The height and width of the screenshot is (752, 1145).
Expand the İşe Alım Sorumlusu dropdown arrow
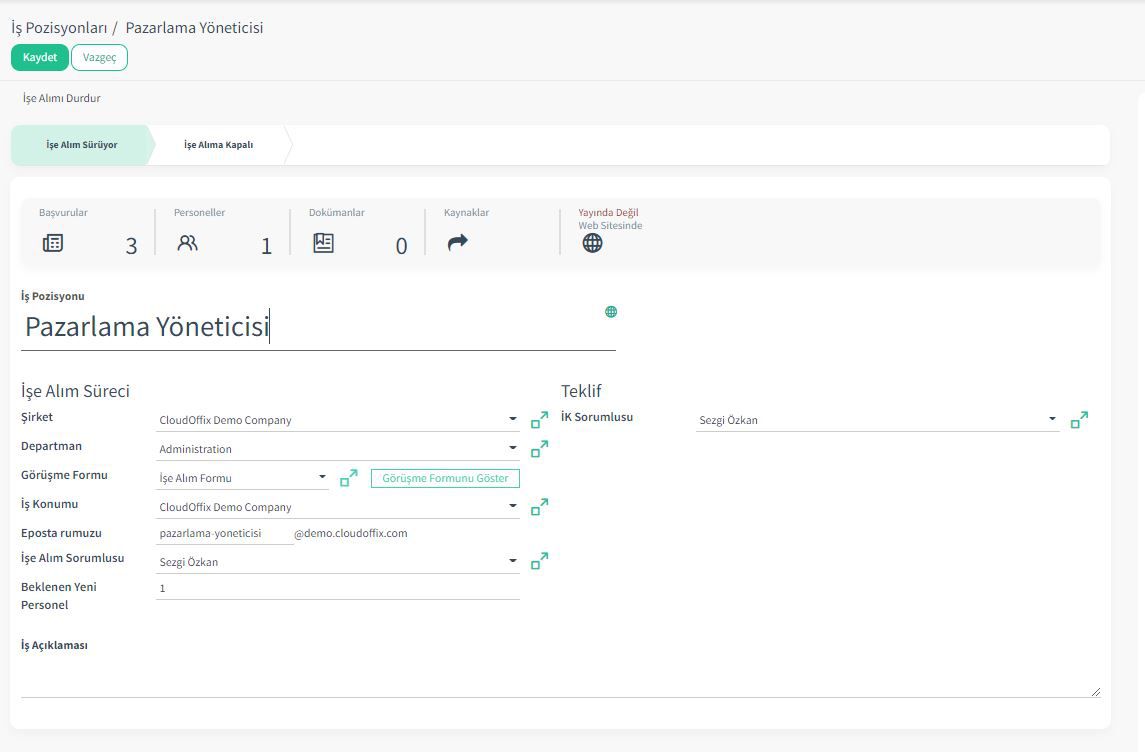click(x=513, y=561)
